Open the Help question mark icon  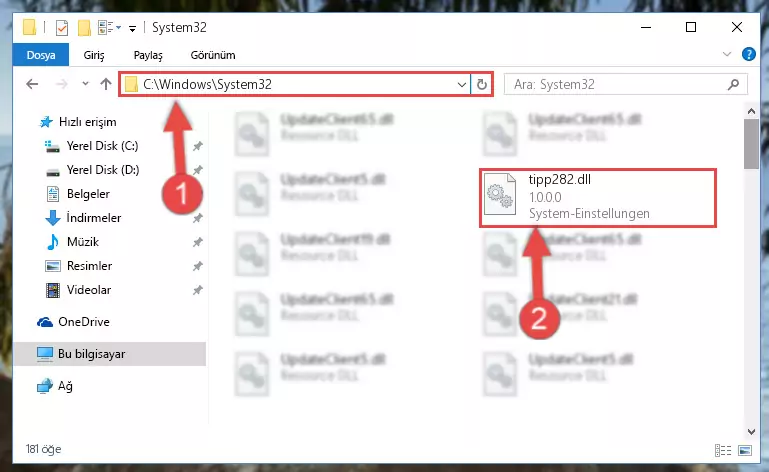coord(748,54)
